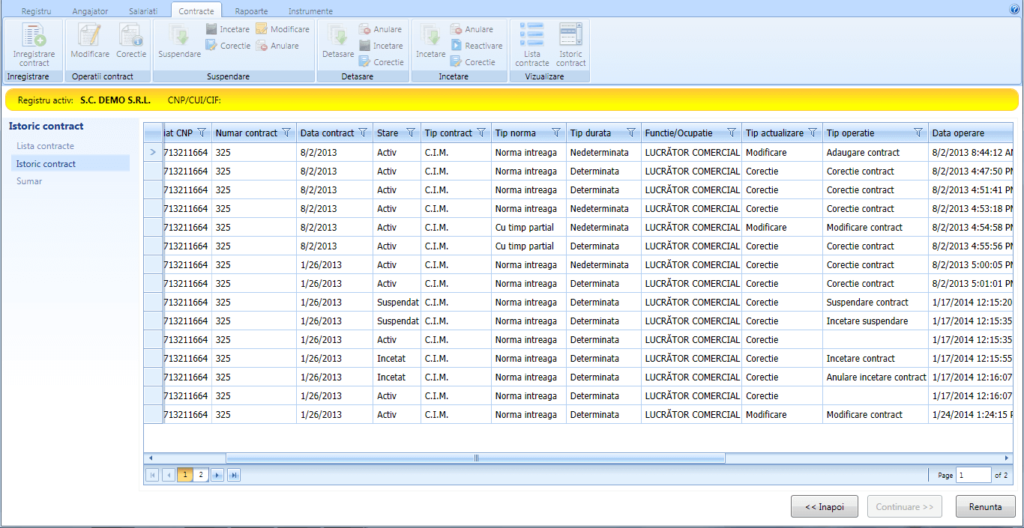This screenshot has height=528, width=1024.
Task: Click the large Incetare ribbon icon
Action: [x=430, y=41]
